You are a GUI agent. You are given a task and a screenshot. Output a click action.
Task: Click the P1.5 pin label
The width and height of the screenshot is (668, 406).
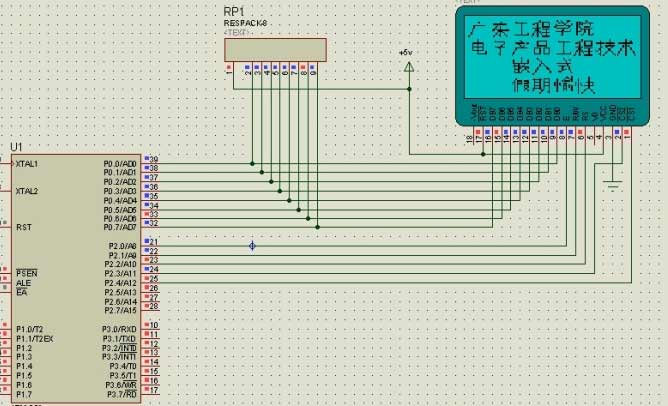coord(24,376)
